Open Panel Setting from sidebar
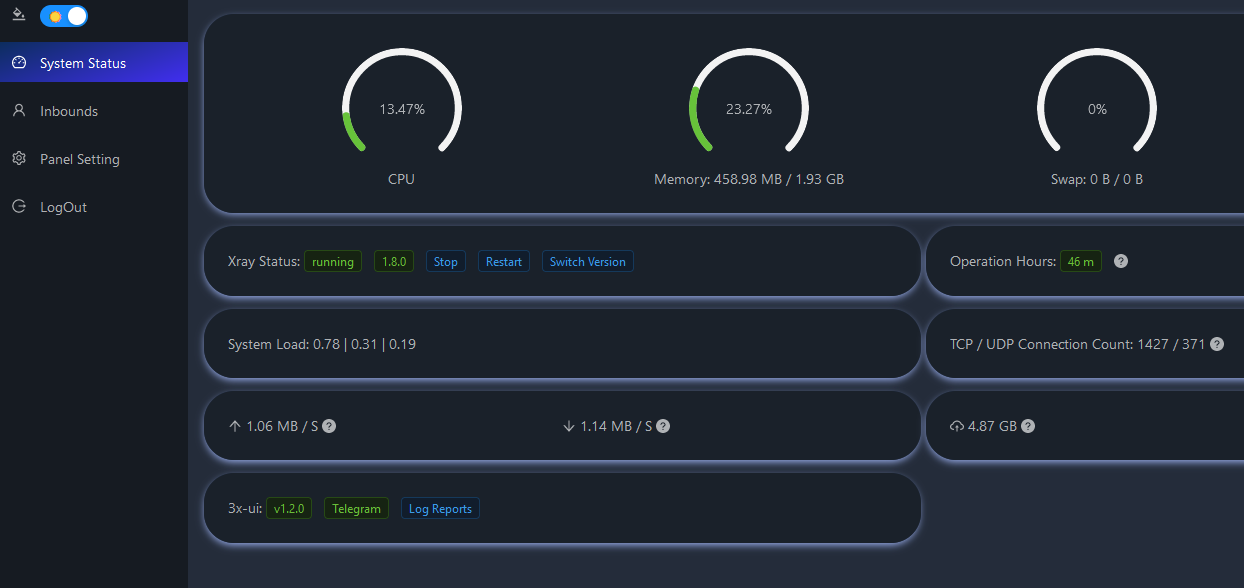This screenshot has width=1244, height=588. point(79,159)
